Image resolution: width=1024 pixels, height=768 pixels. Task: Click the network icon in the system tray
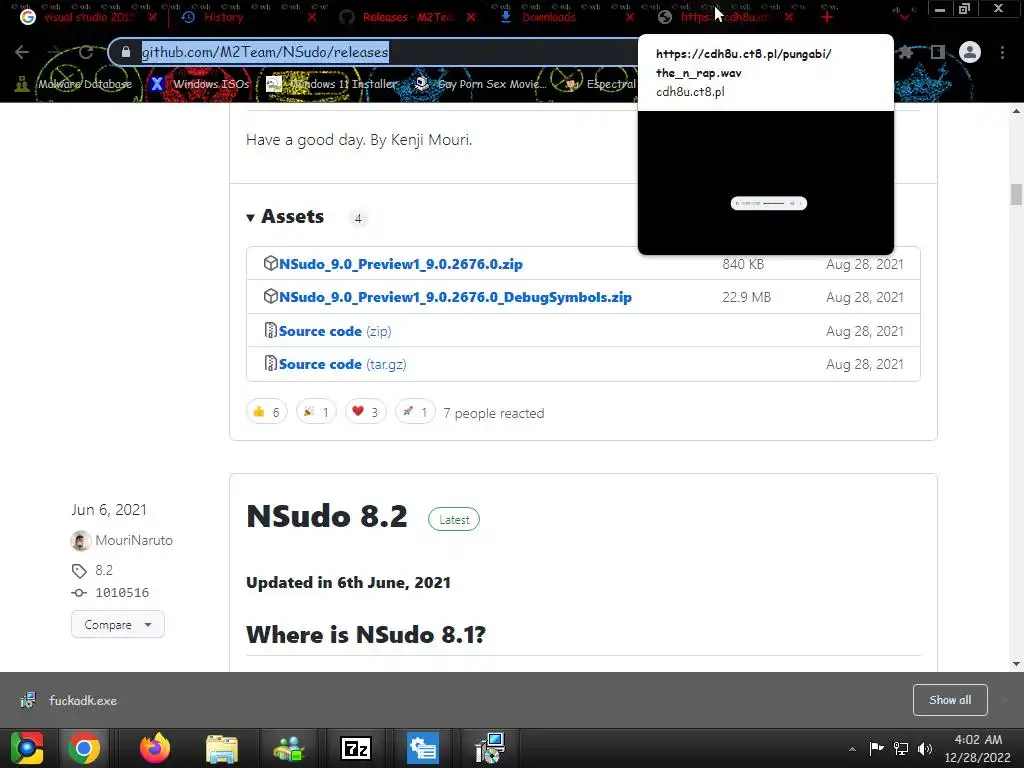click(901, 748)
